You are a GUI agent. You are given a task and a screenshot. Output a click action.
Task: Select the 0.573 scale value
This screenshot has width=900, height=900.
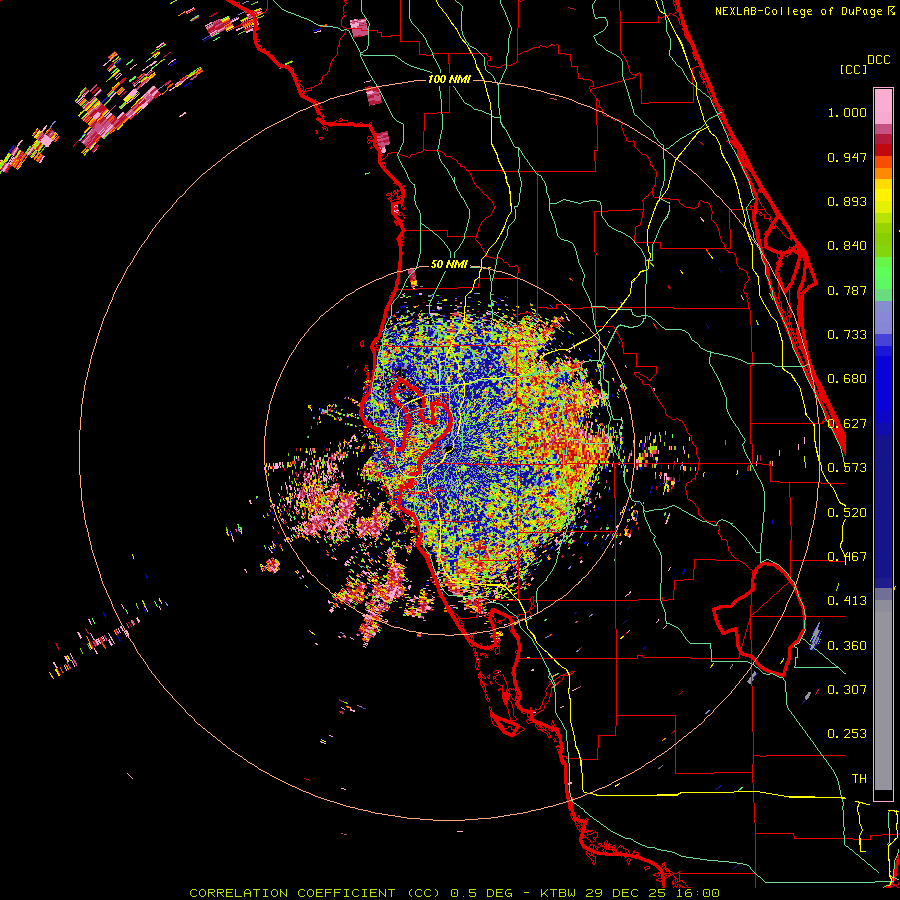(847, 468)
